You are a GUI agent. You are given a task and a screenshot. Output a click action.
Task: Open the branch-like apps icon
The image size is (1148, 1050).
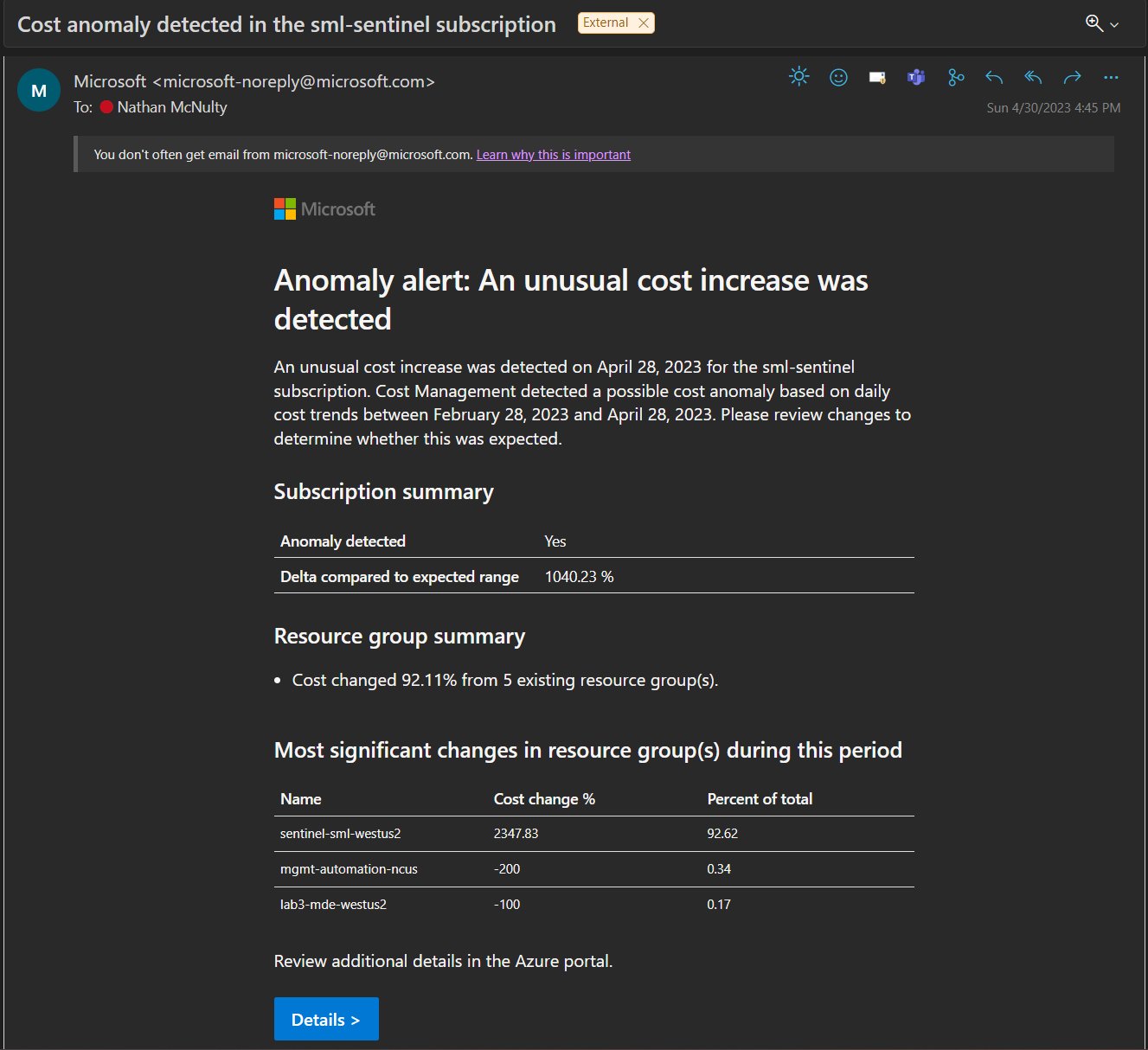tap(956, 78)
